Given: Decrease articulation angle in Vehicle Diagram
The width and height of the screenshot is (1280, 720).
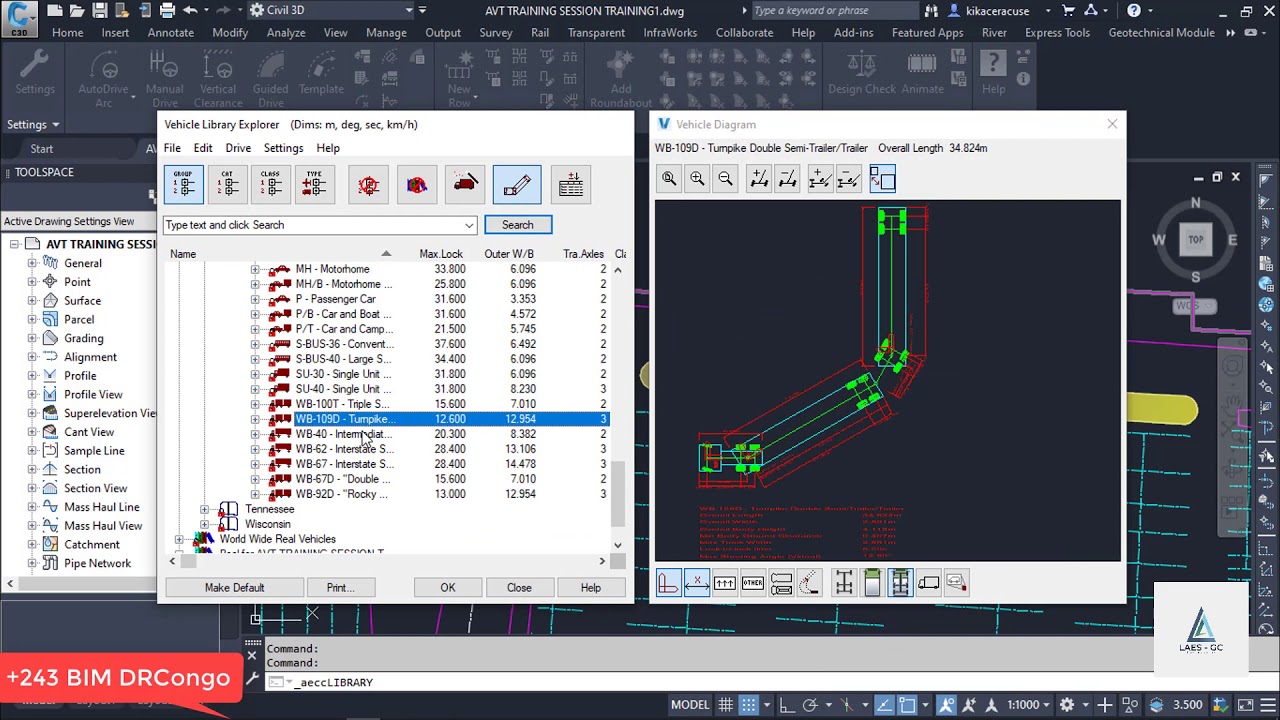Looking at the screenshot, I should click(x=848, y=179).
